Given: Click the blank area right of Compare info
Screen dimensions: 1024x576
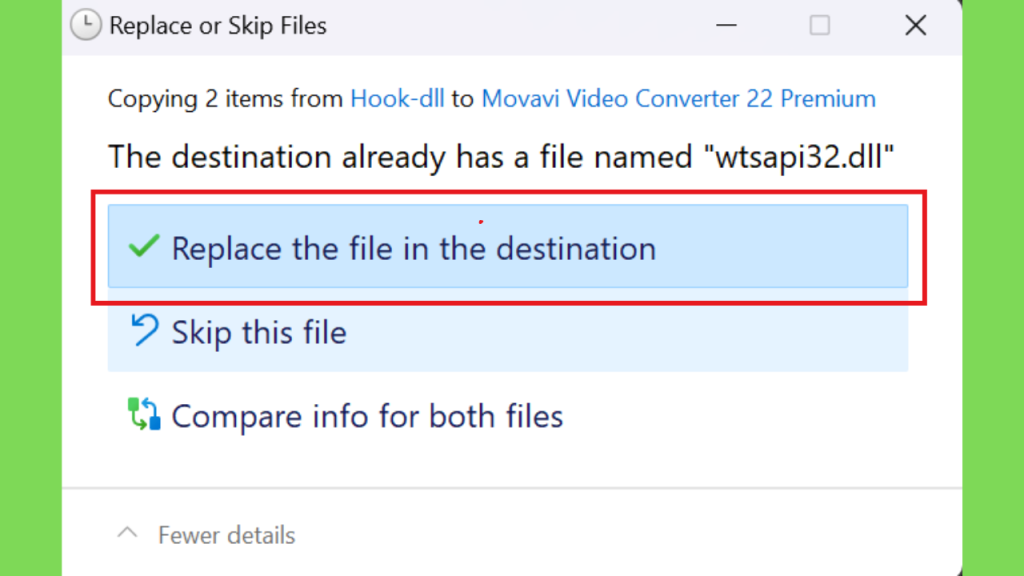Looking at the screenshot, I should coord(735,416).
